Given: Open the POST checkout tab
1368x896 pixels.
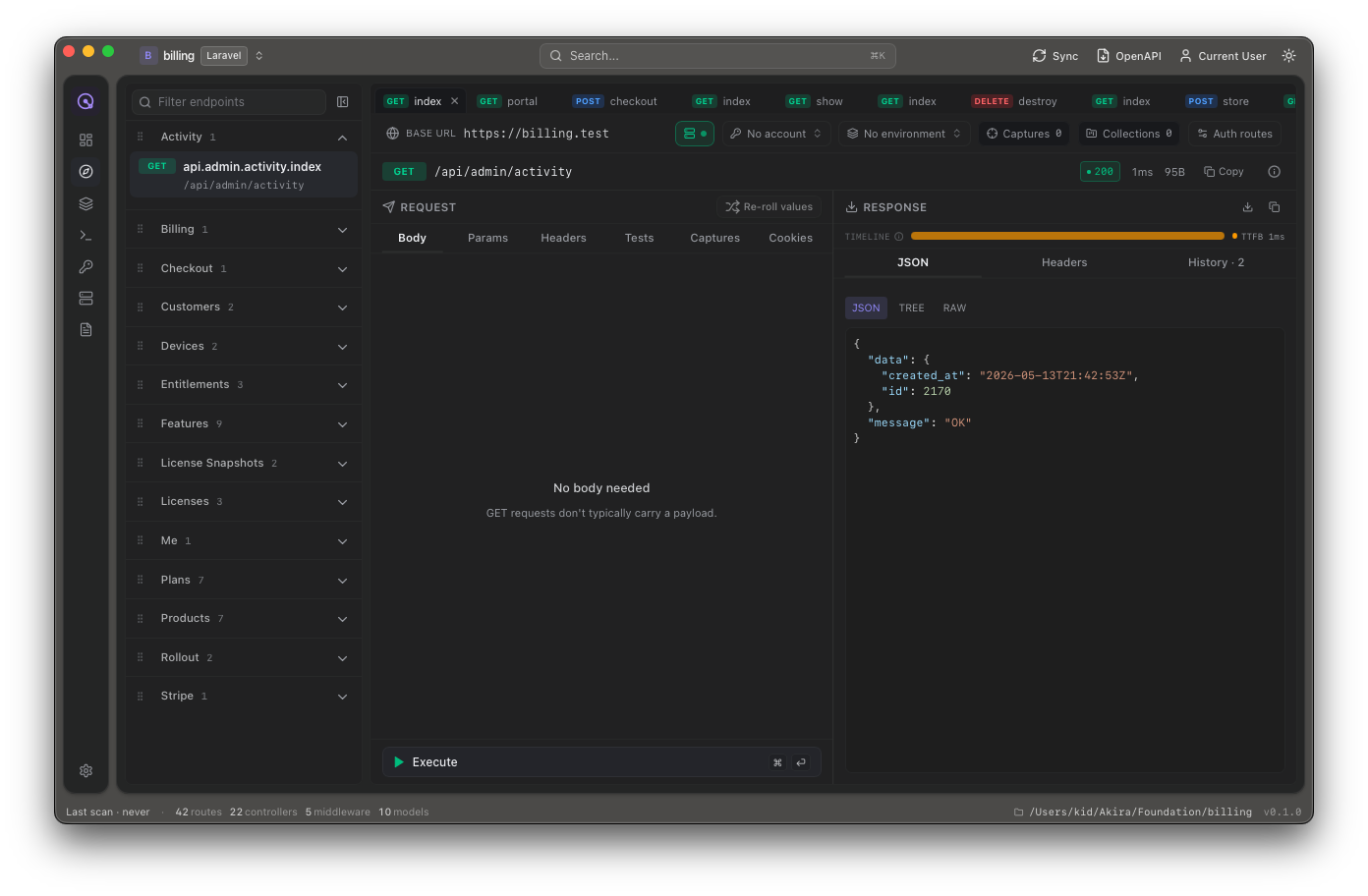Looking at the screenshot, I should 615,101.
